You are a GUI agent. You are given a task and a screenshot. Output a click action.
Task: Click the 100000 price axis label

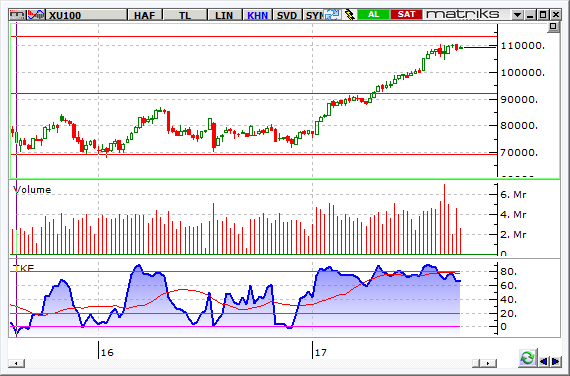(523, 72)
